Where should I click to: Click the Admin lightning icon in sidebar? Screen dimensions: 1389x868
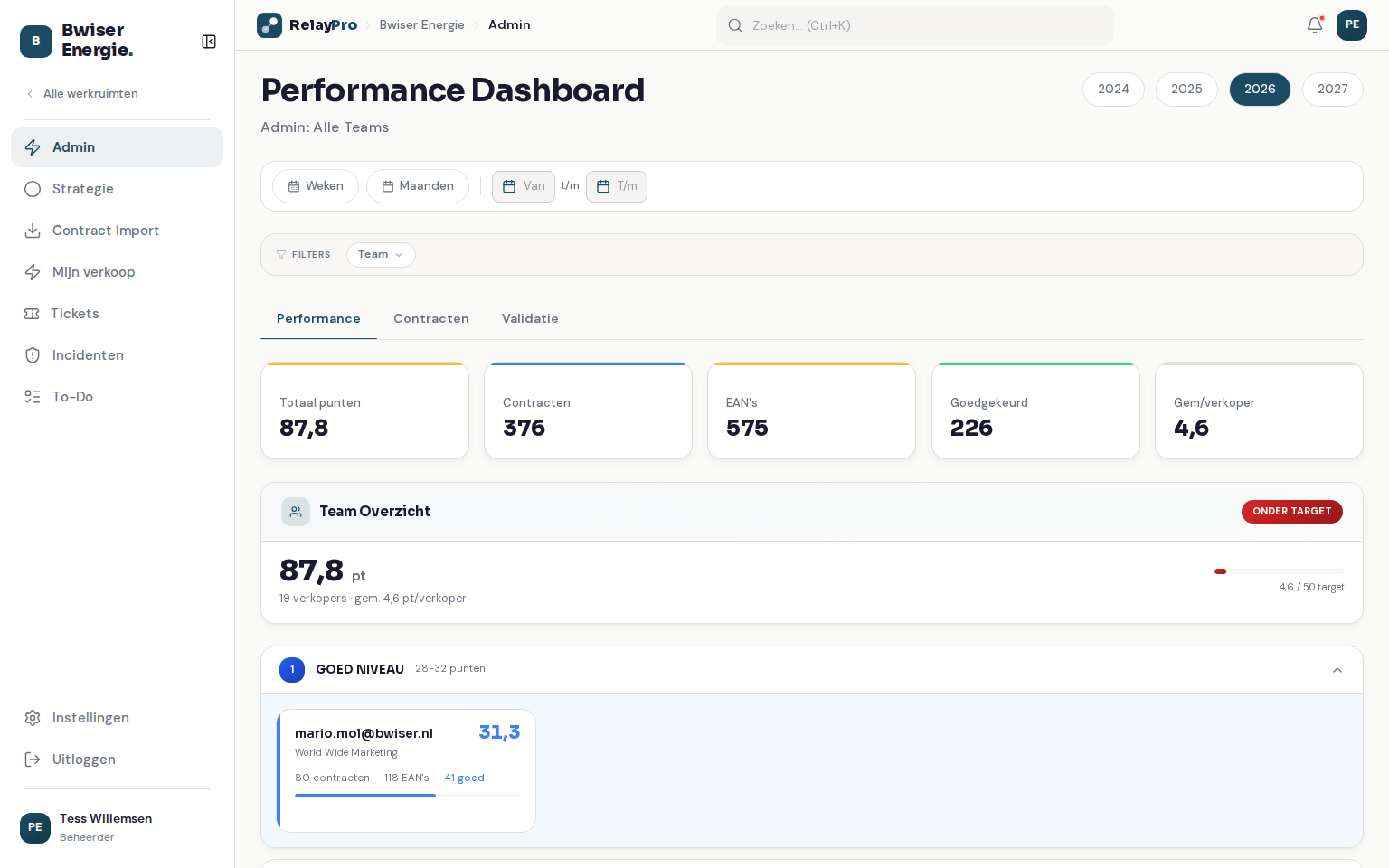pos(33,147)
